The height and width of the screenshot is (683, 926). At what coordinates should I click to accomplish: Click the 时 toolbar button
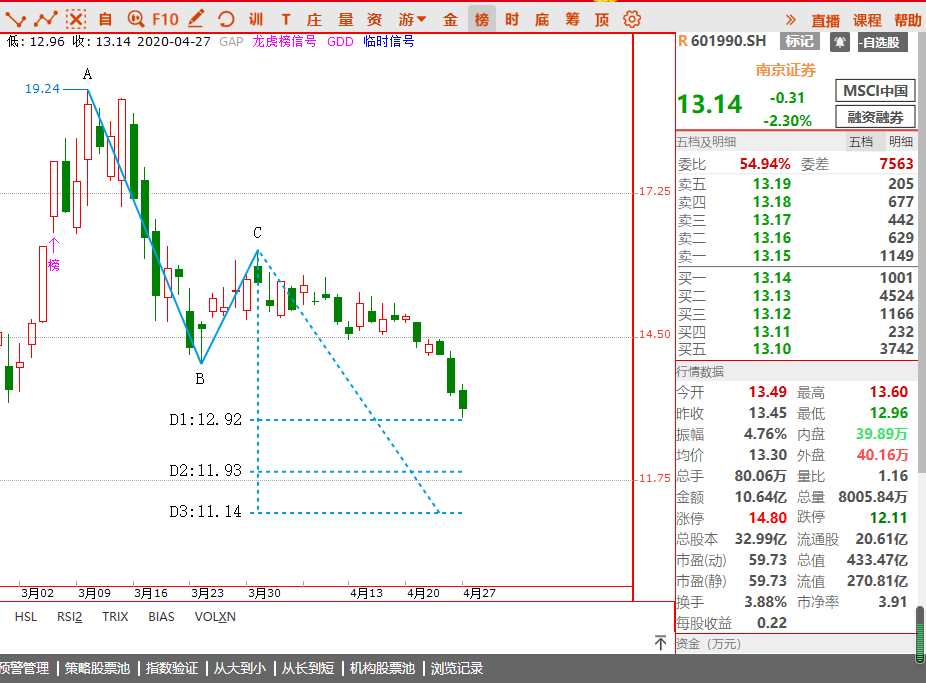[512, 19]
